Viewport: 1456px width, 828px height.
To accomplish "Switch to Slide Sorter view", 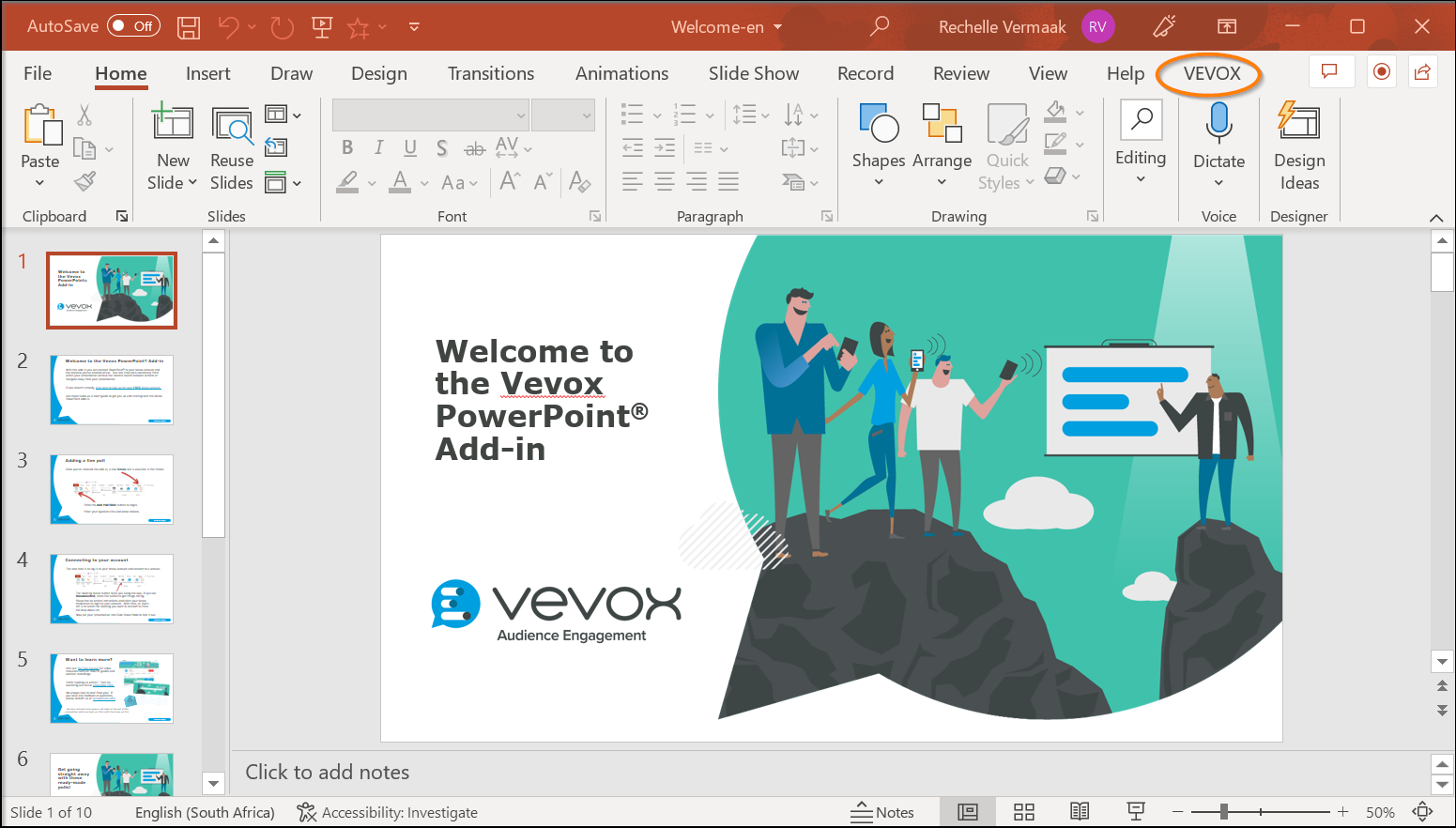I will pyautogui.click(x=1024, y=812).
